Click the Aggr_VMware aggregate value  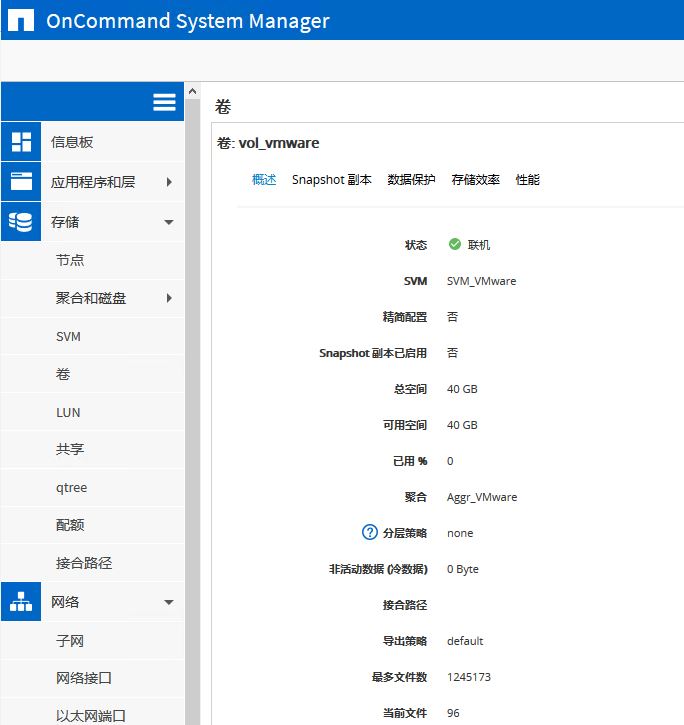click(x=482, y=498)
